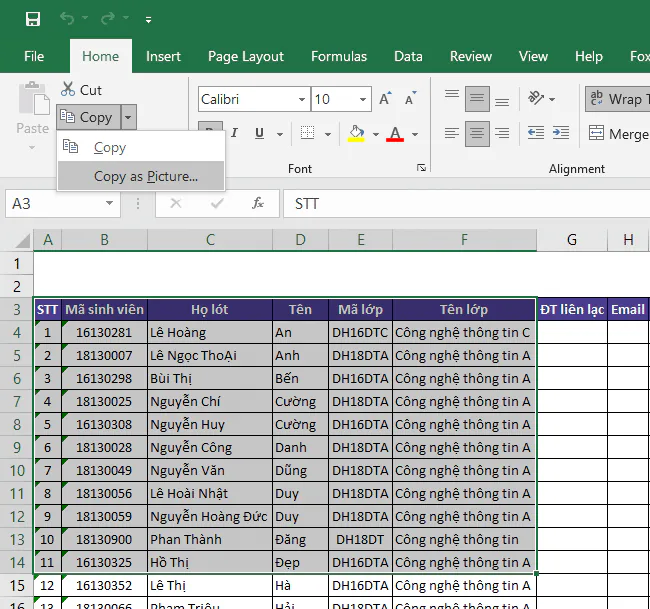The image size is (650, 609).
Task: Click Increase Font Size icon
Action: pyautogui.click(x=385, y=99)
